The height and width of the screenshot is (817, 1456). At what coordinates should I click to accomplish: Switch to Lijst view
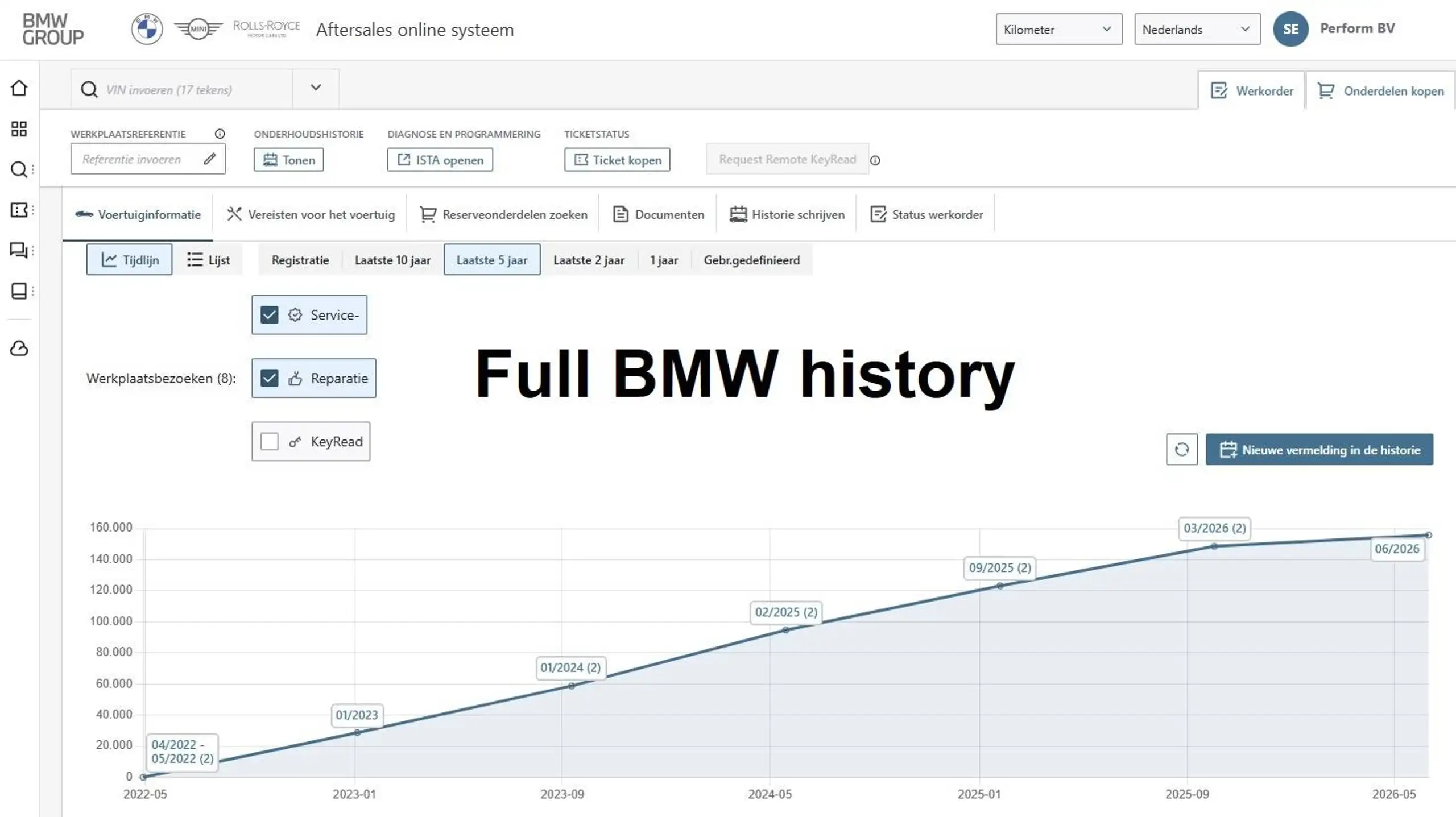(208, 260)
